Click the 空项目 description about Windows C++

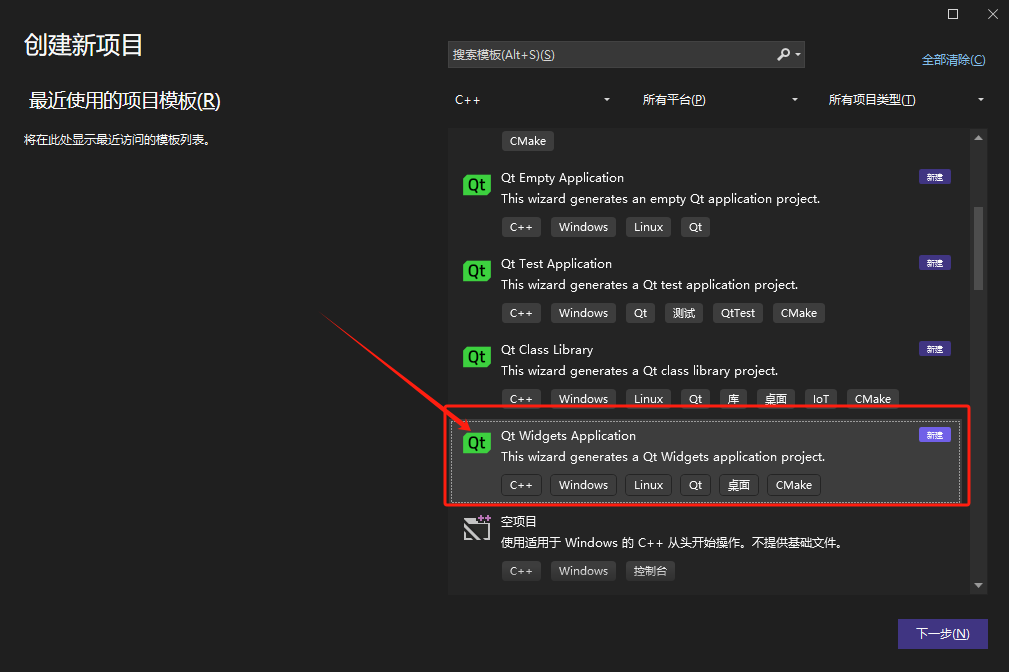(672, 543)
